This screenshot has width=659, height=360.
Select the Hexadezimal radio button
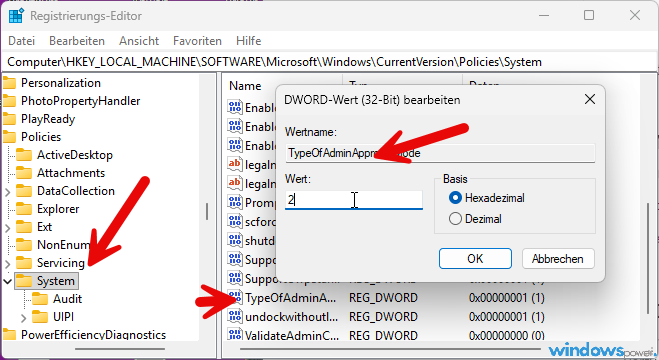pyautogui.click(x=455, y=198)
